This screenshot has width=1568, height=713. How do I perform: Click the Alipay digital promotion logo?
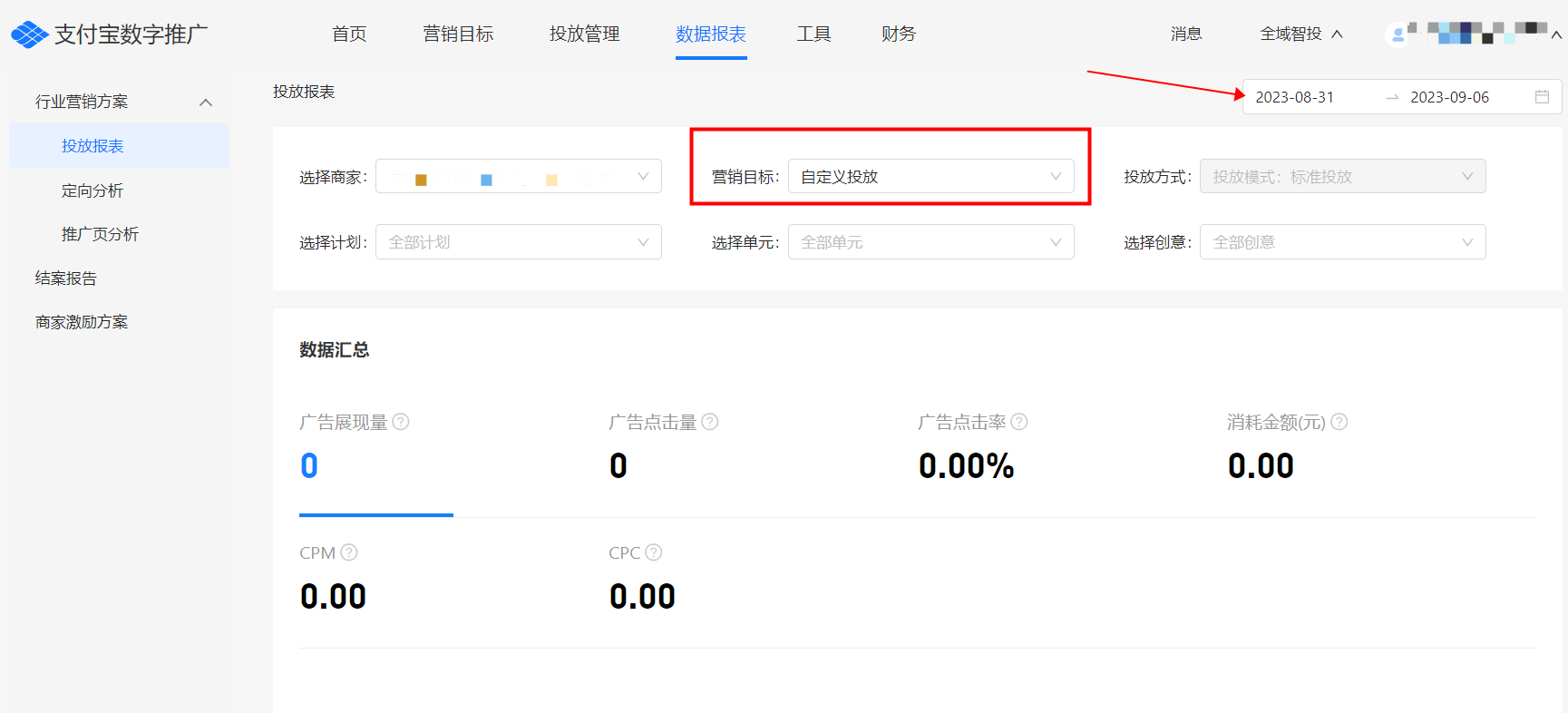pos(109,34)
